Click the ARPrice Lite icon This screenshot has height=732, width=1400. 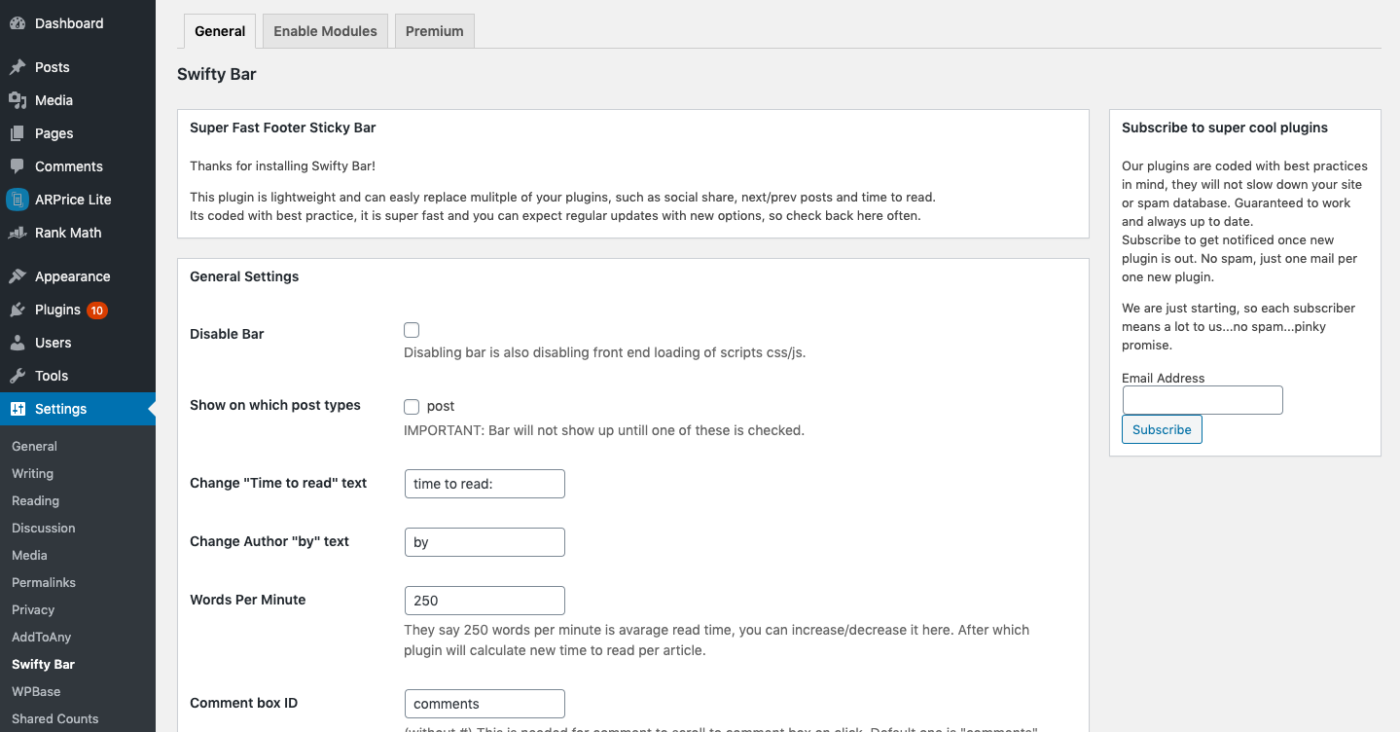[x=17, y=199]
